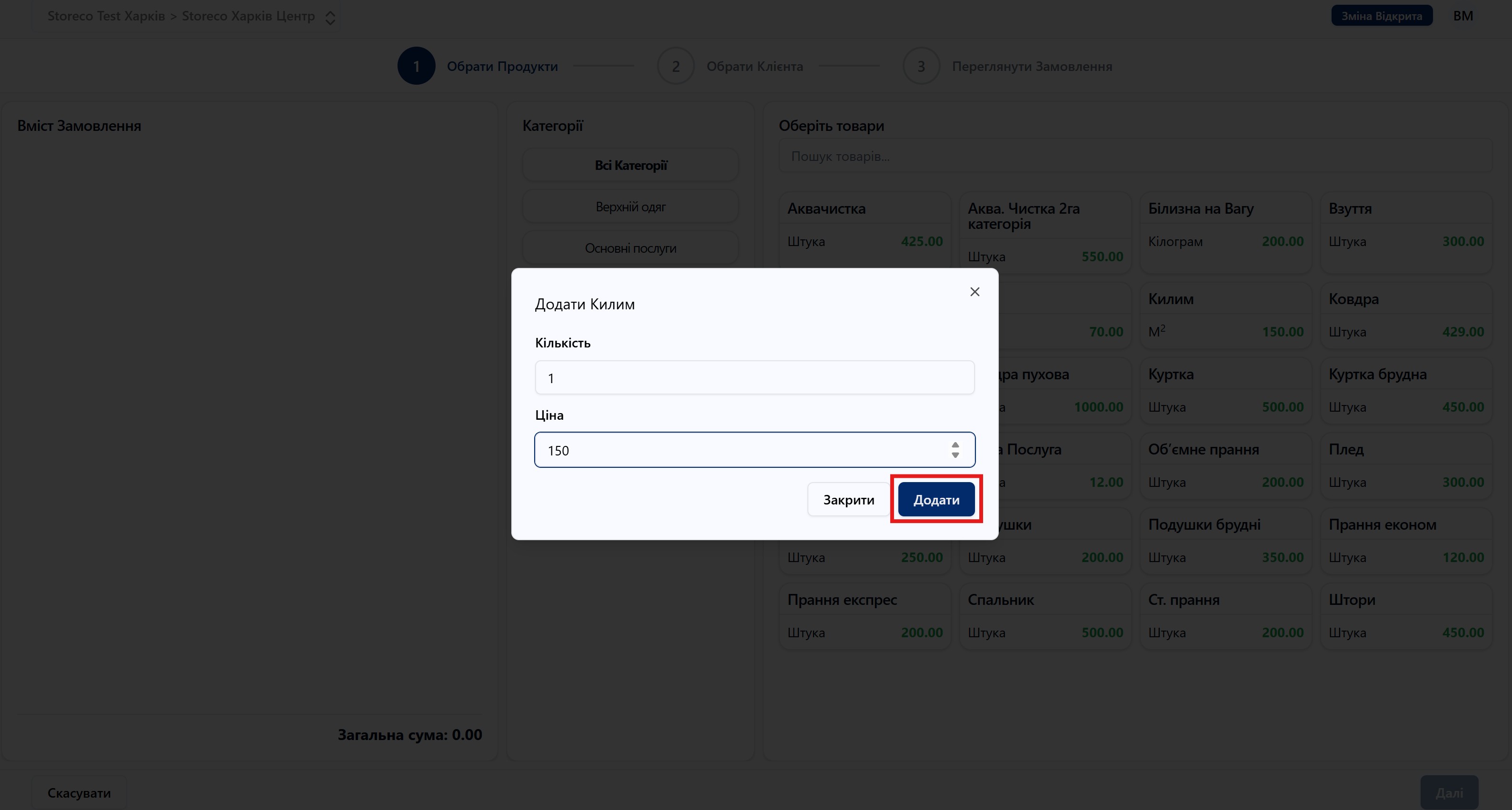Click the Закрити button

[848, 500]
